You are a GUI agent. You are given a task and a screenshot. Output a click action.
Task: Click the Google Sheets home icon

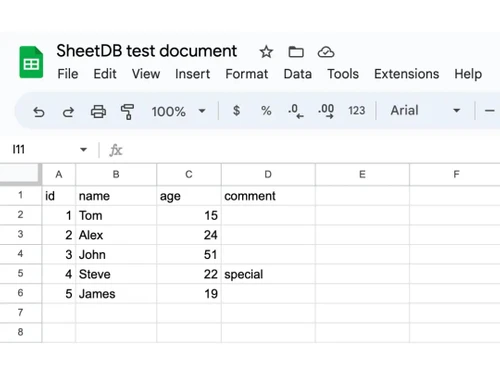click(31, 62)
